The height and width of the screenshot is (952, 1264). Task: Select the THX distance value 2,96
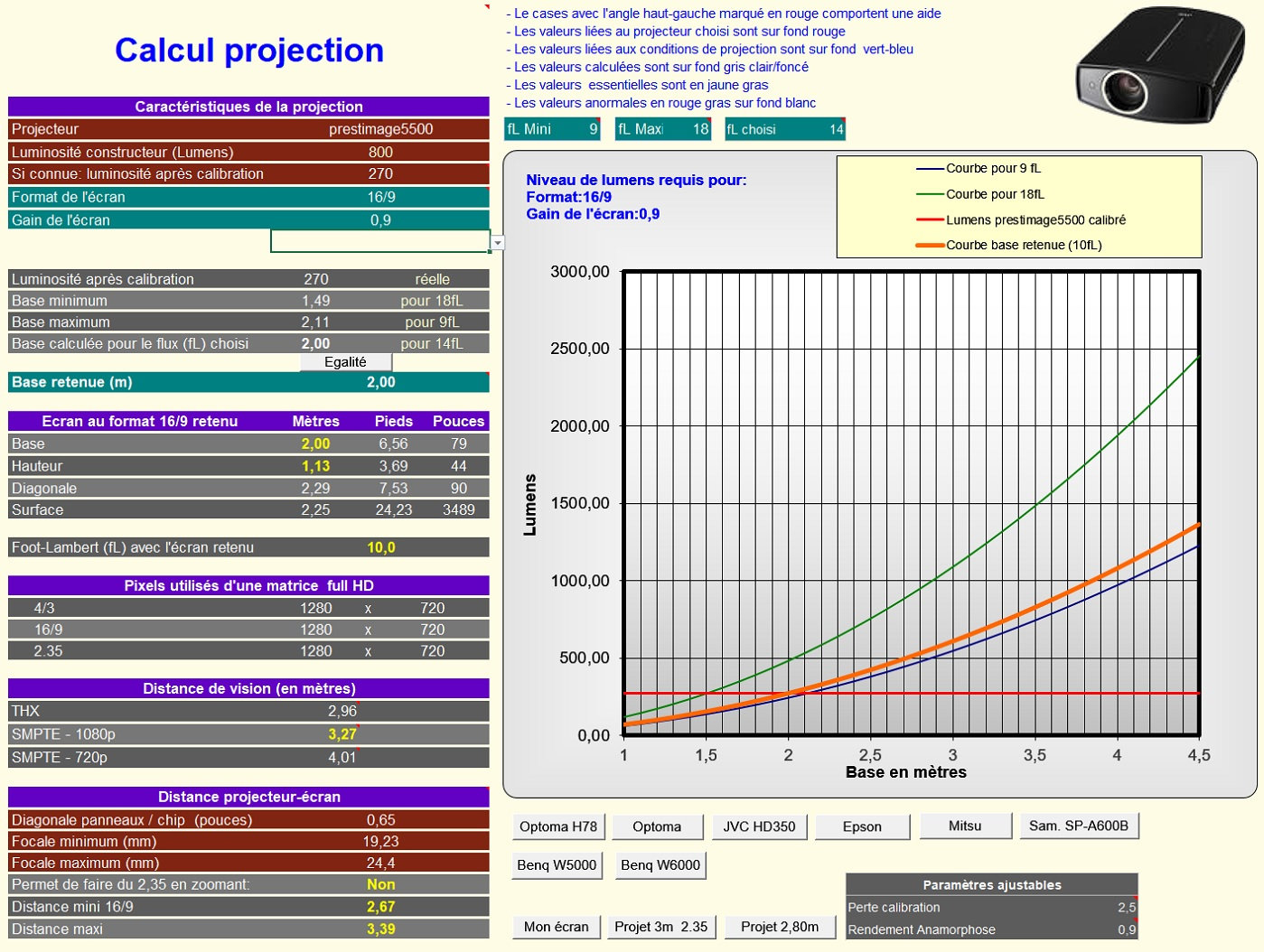coord(342,711)
